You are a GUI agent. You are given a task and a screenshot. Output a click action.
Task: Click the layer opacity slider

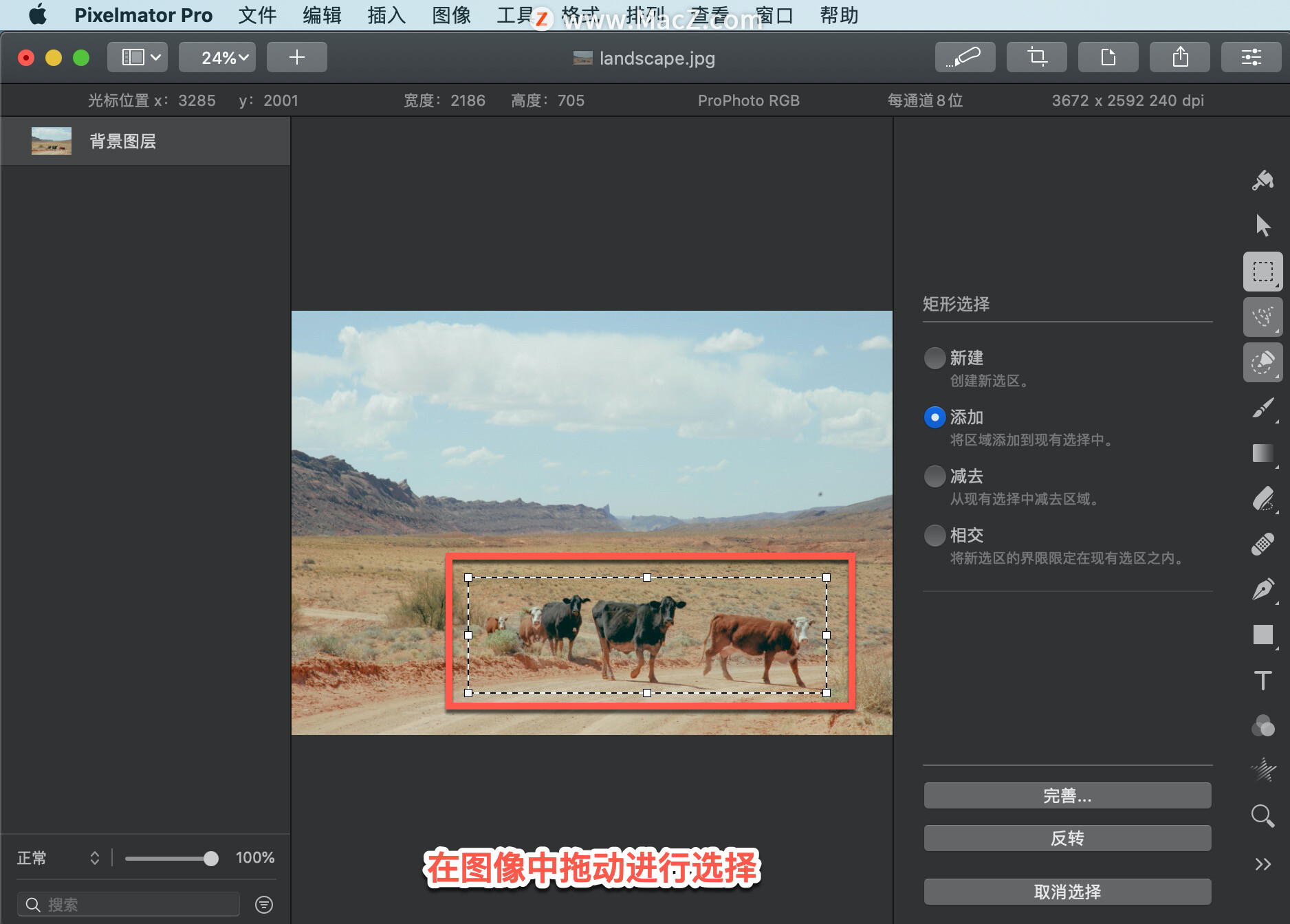(x=171, y=858)
